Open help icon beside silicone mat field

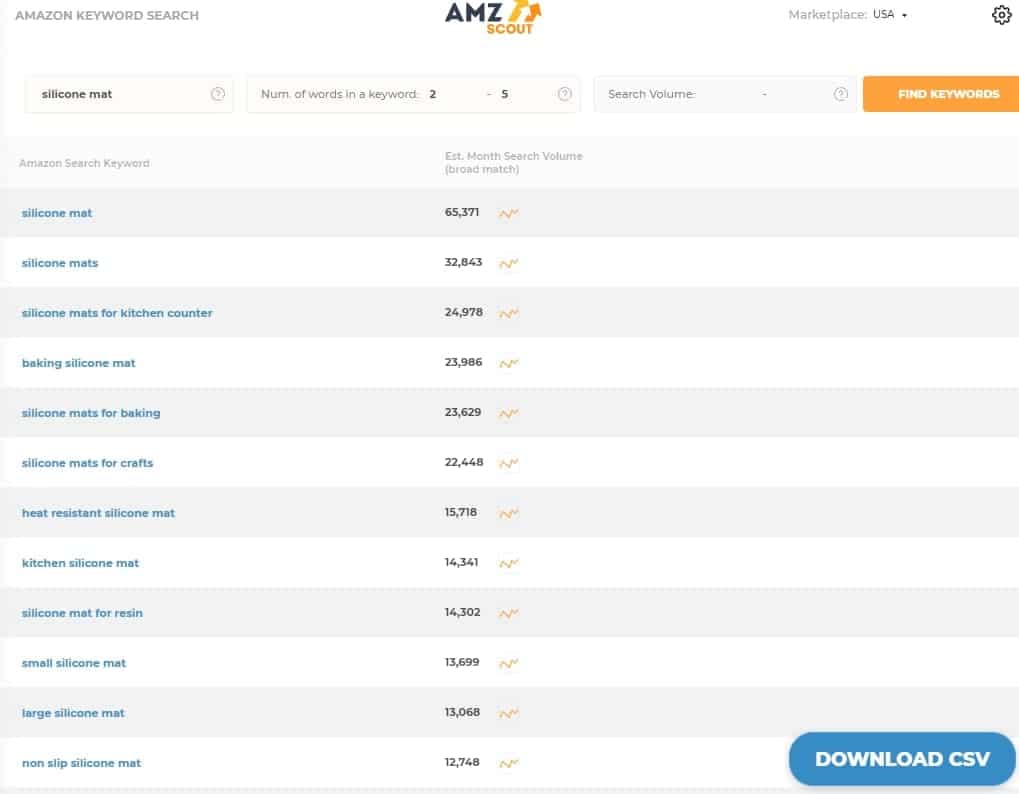[218, 94]
